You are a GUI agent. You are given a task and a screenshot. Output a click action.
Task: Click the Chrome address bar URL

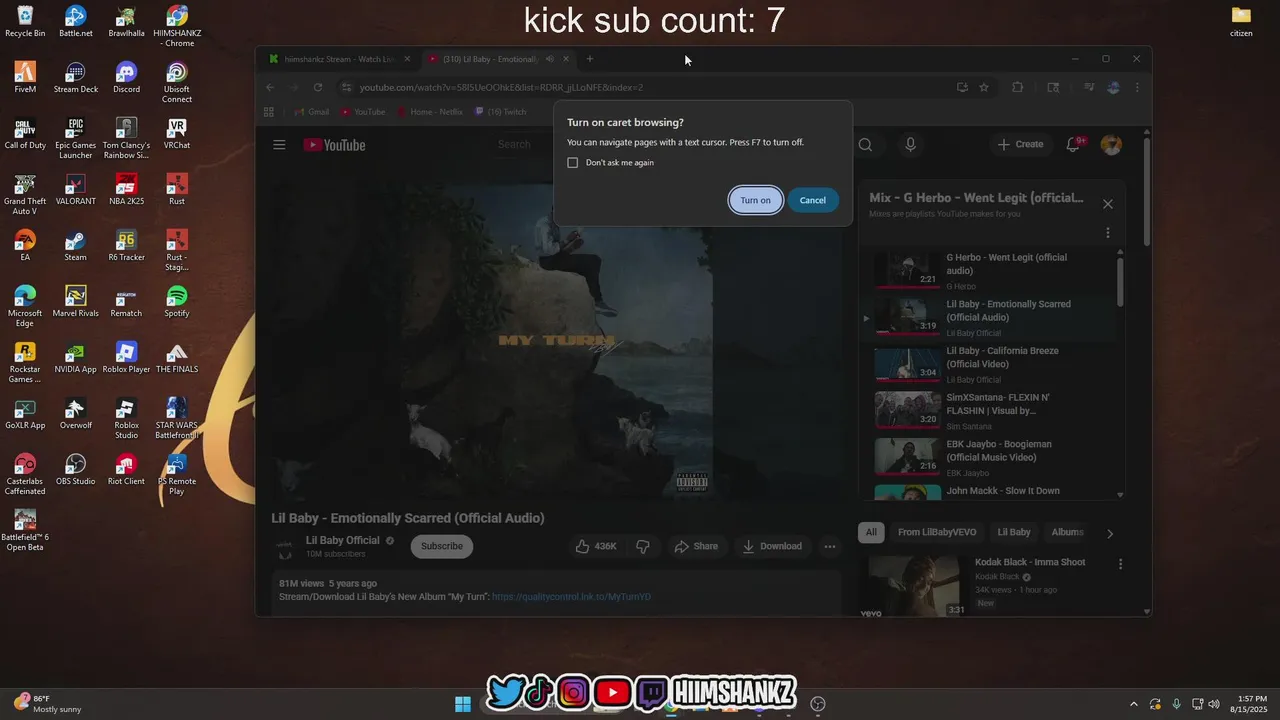(x=501, y=87)
